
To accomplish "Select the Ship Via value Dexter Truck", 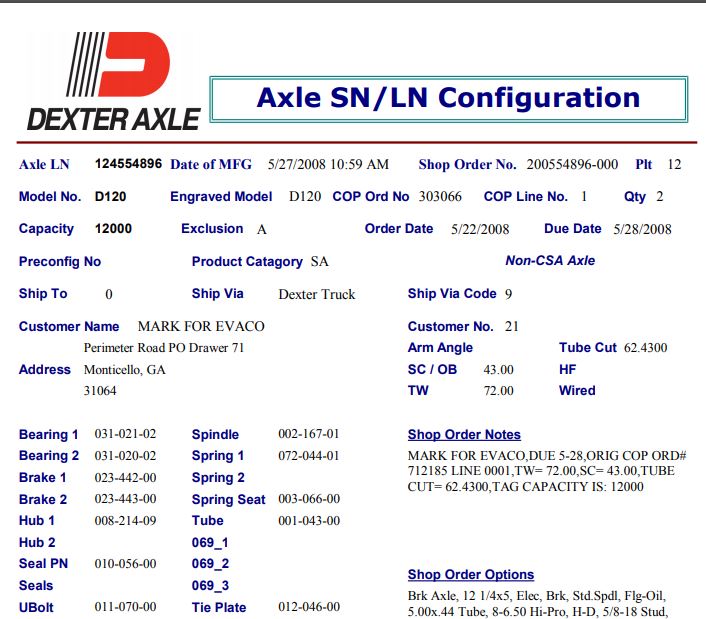I will [316, 295].
